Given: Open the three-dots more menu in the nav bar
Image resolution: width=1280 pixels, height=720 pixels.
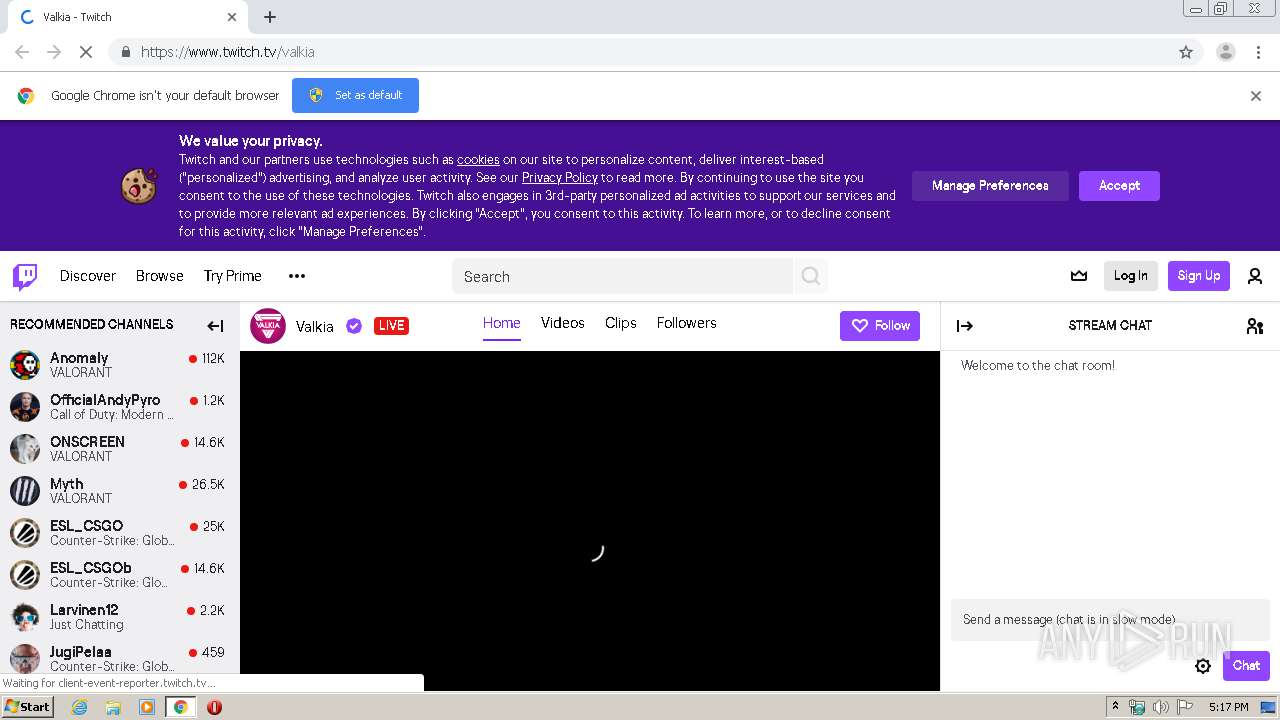Looking at the screenshot, I should click(297, 276).
